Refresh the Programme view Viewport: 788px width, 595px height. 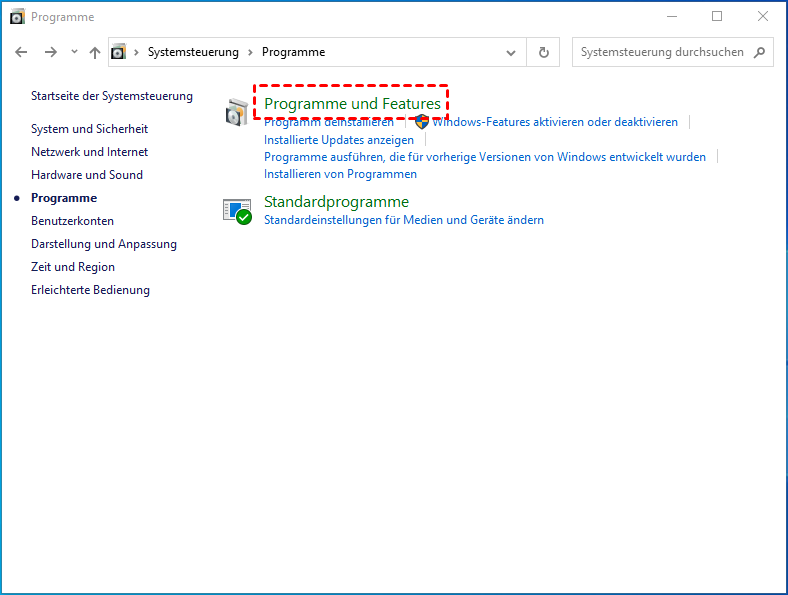tap(543, 52)
